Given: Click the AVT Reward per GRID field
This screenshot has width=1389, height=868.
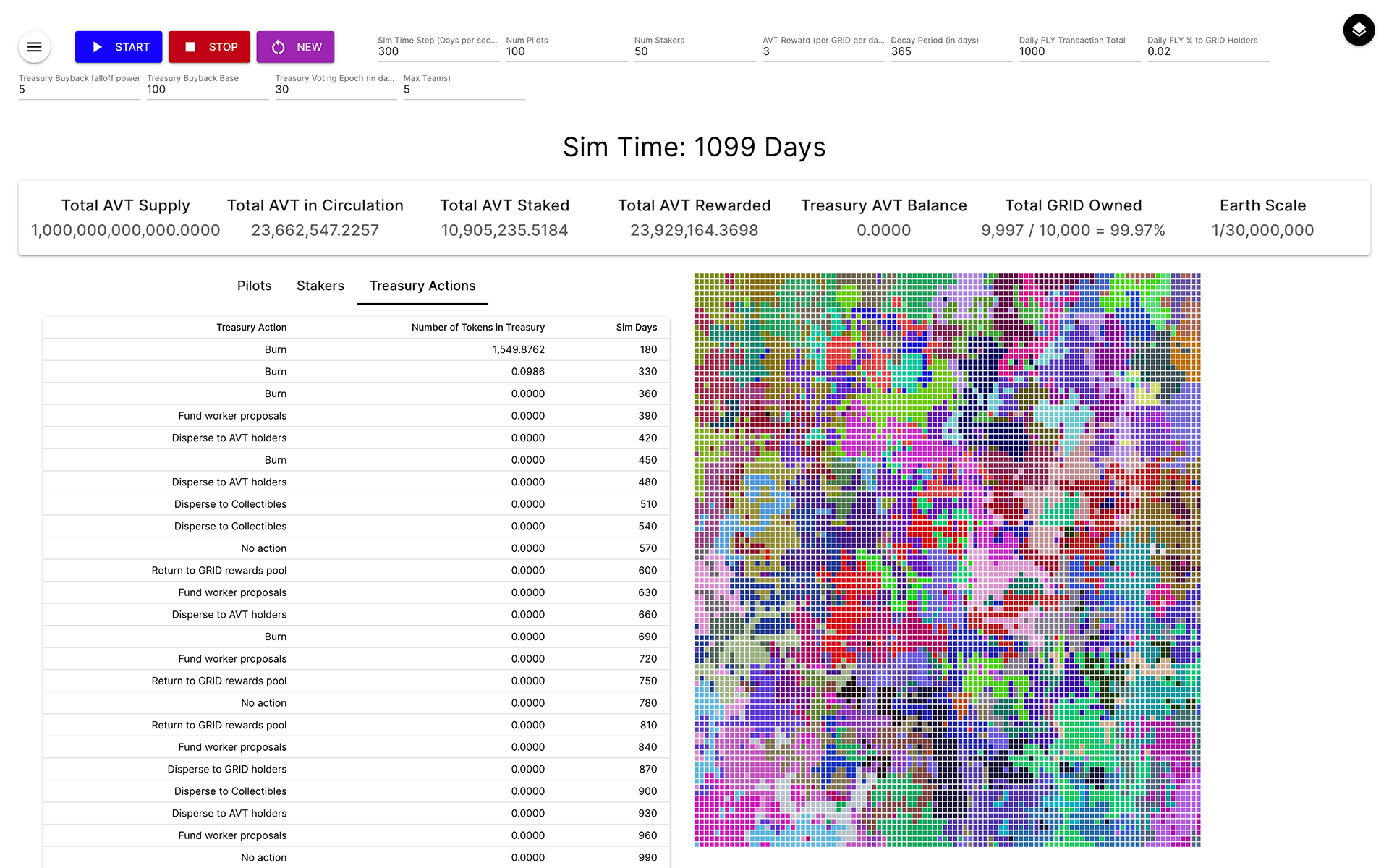Looking at the screenshot, I should tap(823, 51).
